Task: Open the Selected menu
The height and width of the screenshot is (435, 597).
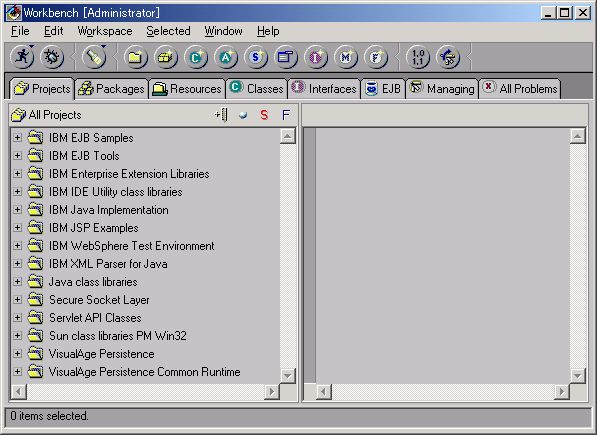Action: (x=168, y=31)
